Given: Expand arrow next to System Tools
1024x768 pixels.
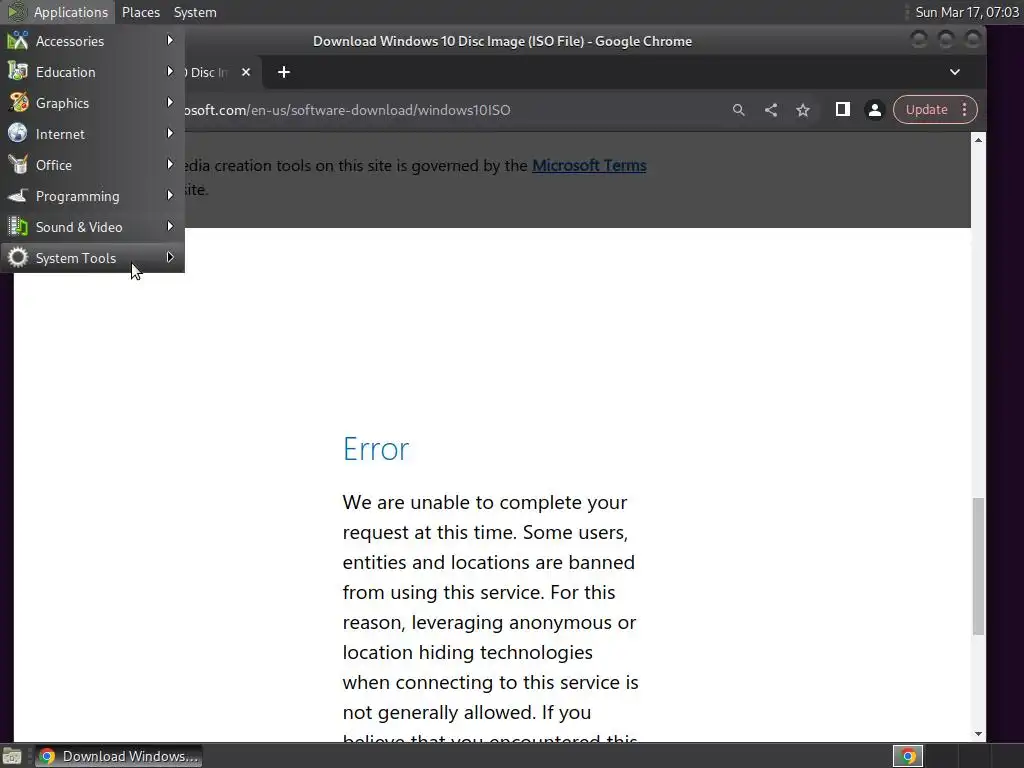Looking at the screenshot, I should click(x=170, y=257).
